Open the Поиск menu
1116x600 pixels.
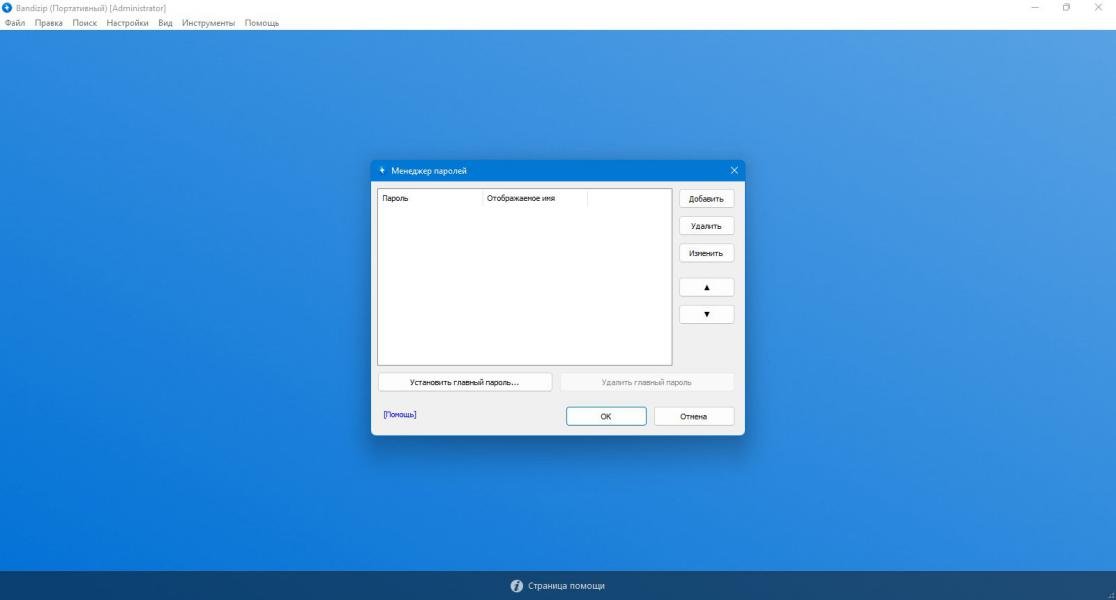point(85,23)
